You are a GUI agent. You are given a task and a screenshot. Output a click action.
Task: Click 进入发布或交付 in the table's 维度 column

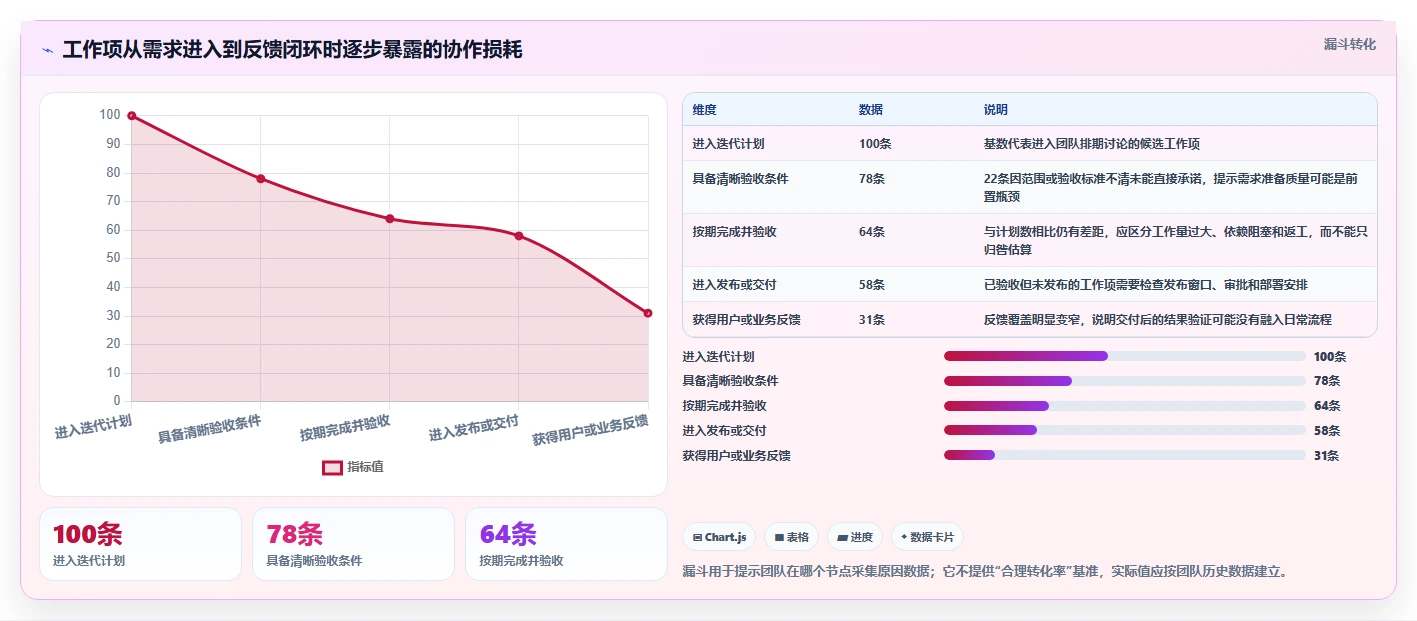pyautogui.click(x=734, y=285)
